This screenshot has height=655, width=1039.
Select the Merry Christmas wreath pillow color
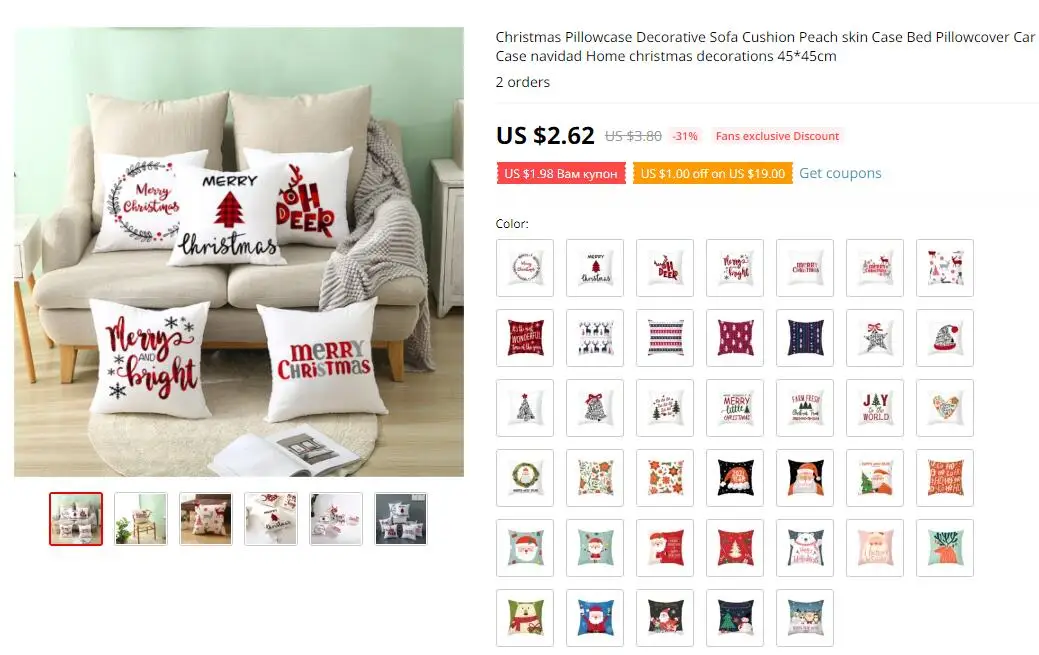525,268
